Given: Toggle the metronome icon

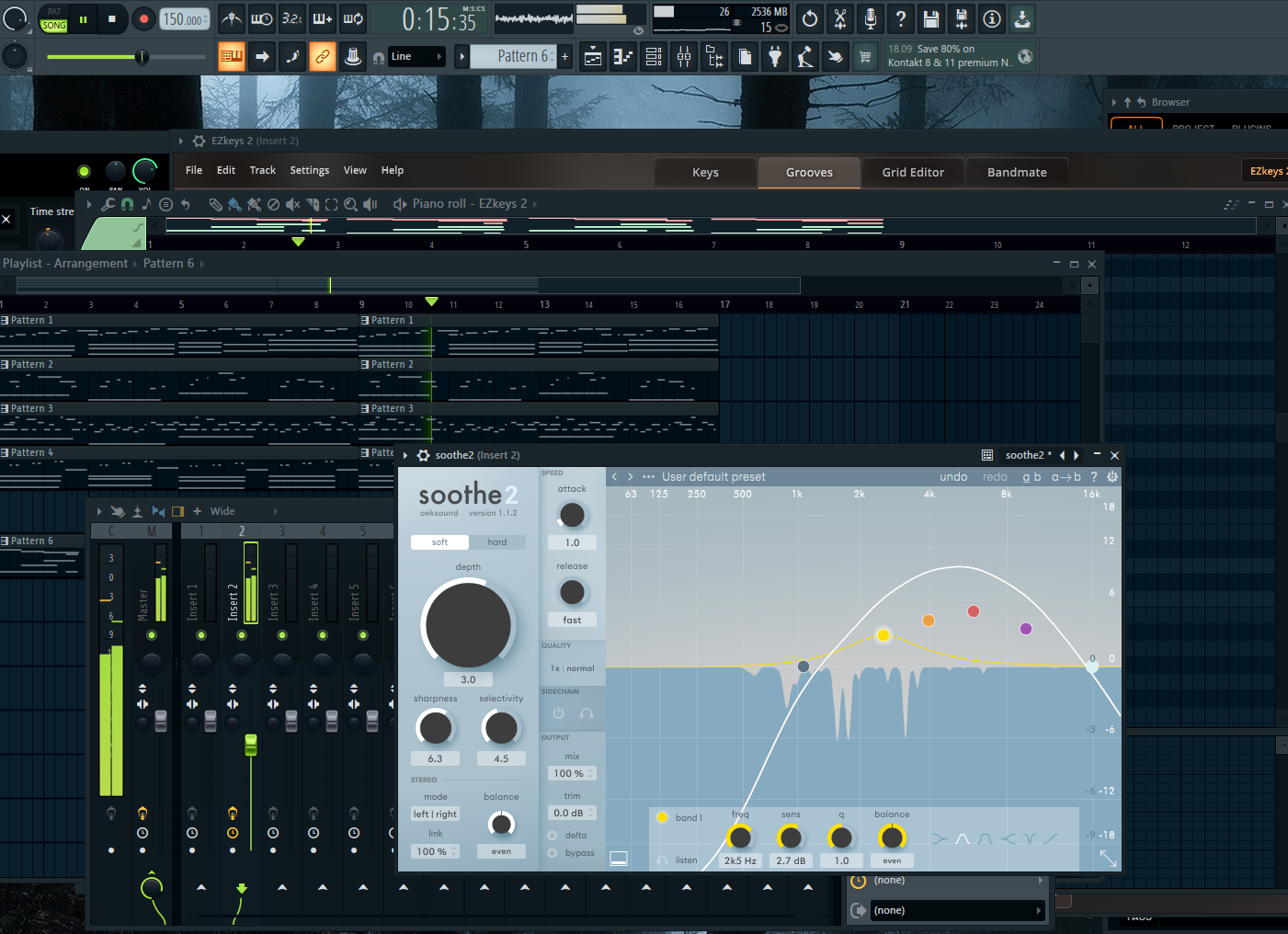Looking at the screenshot, I should pyautogui.click(x=232, y=18).
